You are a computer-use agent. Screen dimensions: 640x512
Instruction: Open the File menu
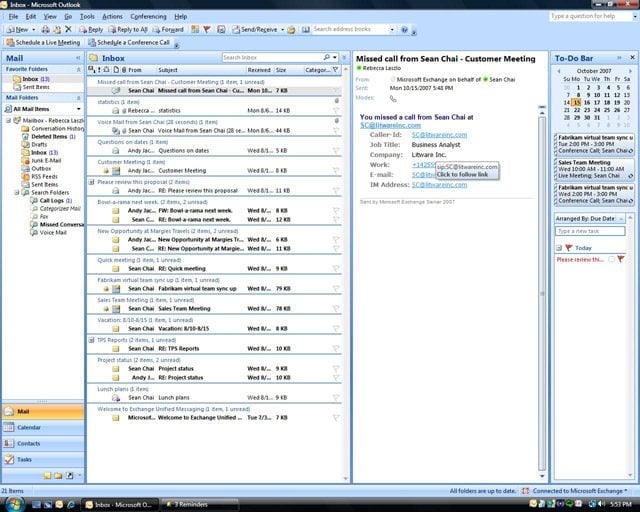(13, 16)
